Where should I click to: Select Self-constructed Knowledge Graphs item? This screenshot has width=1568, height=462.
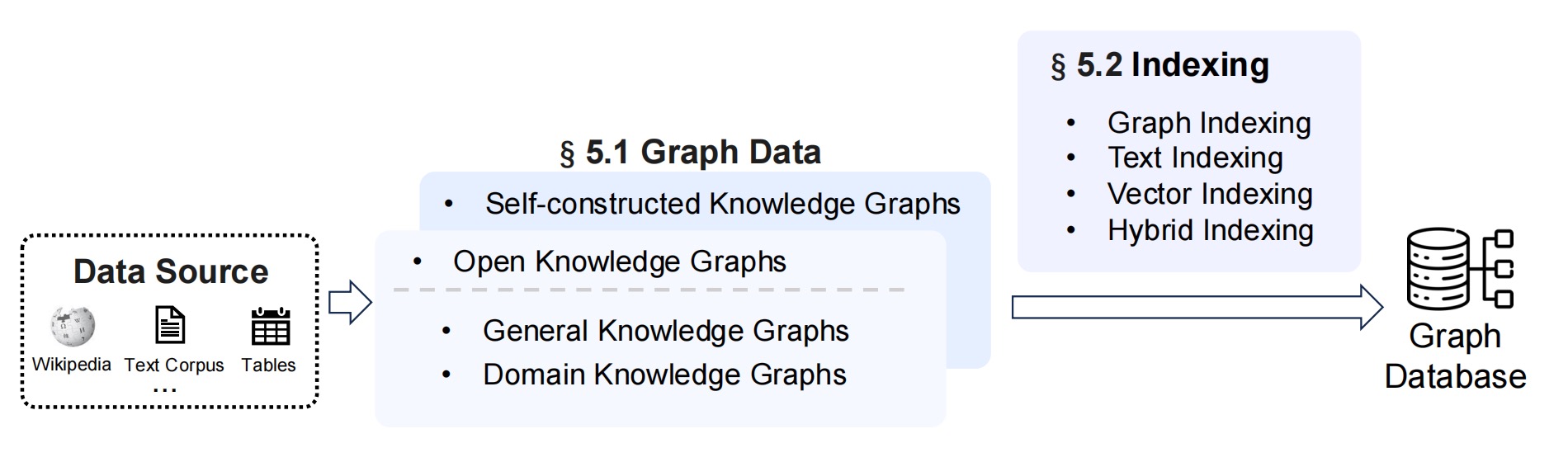pyautogui.click(x=722, y=204)
